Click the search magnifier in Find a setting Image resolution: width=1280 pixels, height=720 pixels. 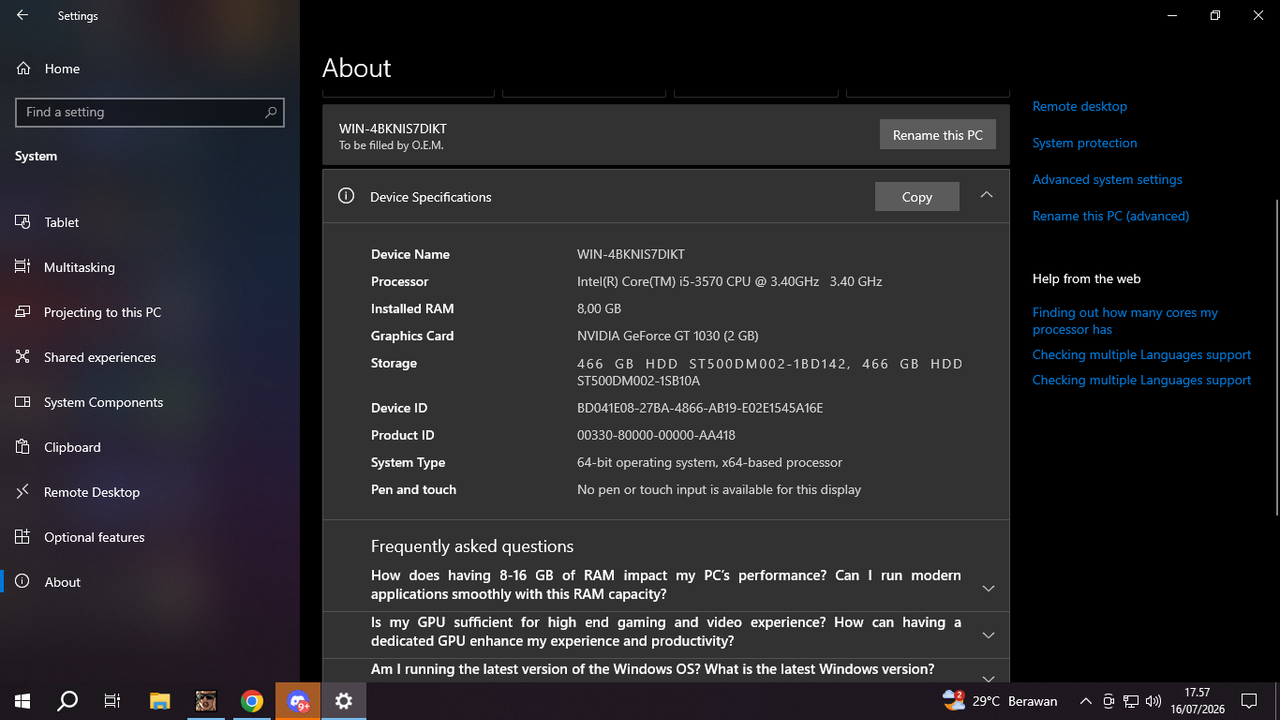click(270, 112)
